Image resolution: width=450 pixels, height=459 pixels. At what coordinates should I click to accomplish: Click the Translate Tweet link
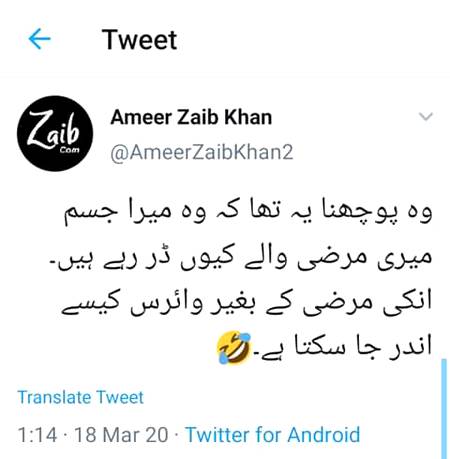click(x=80, y=397)
